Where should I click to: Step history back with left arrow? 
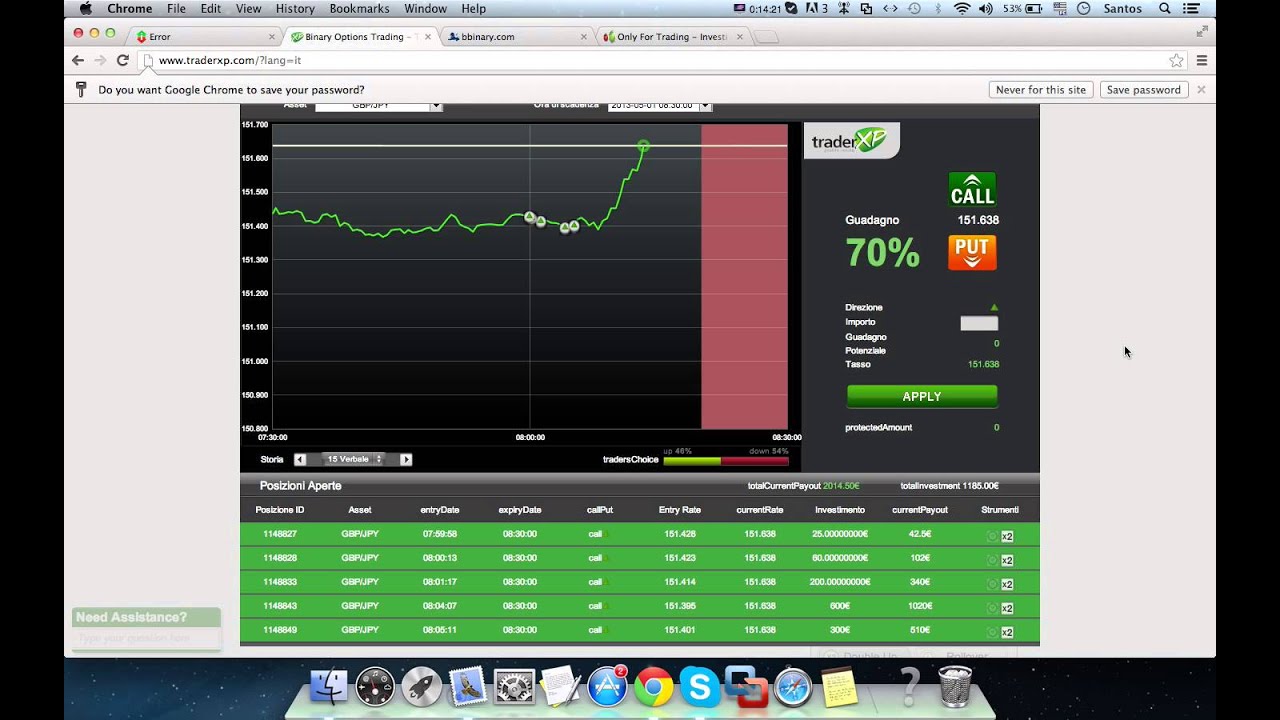(x=300, y=459)
